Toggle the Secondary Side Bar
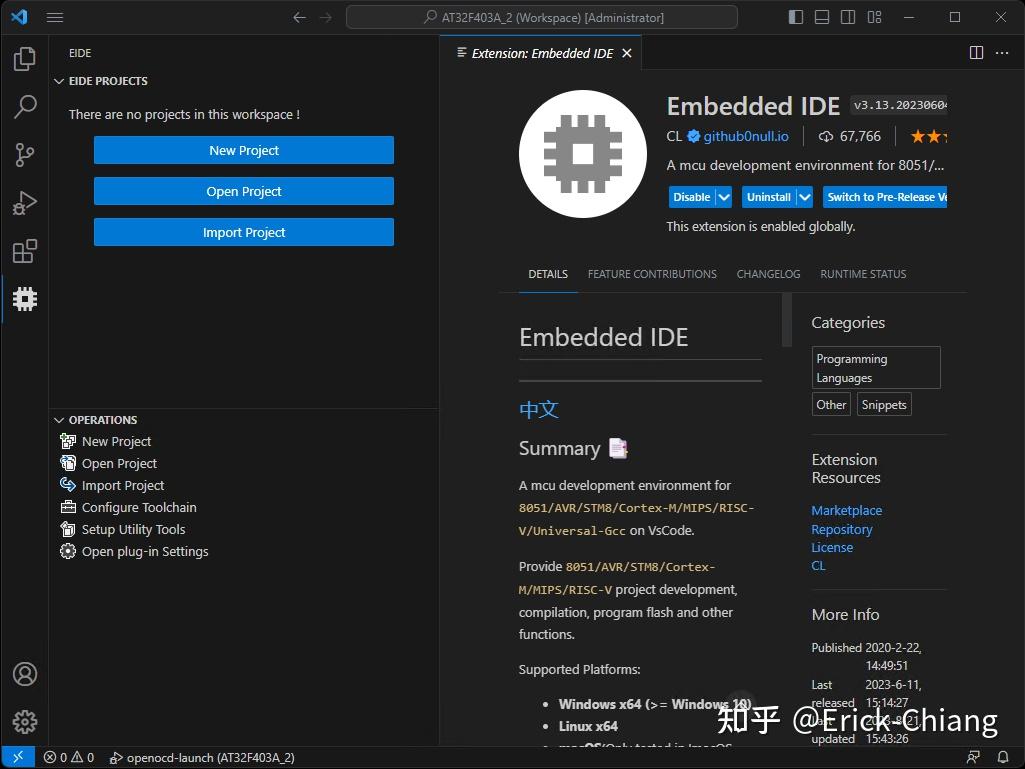The width and height of the screenshot is (1025, 769). [848, 17]
